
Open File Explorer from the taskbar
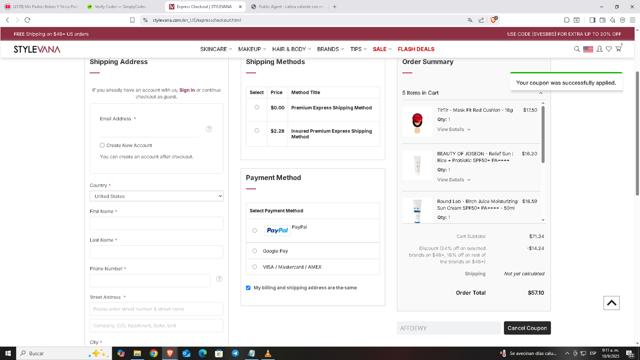137,353
